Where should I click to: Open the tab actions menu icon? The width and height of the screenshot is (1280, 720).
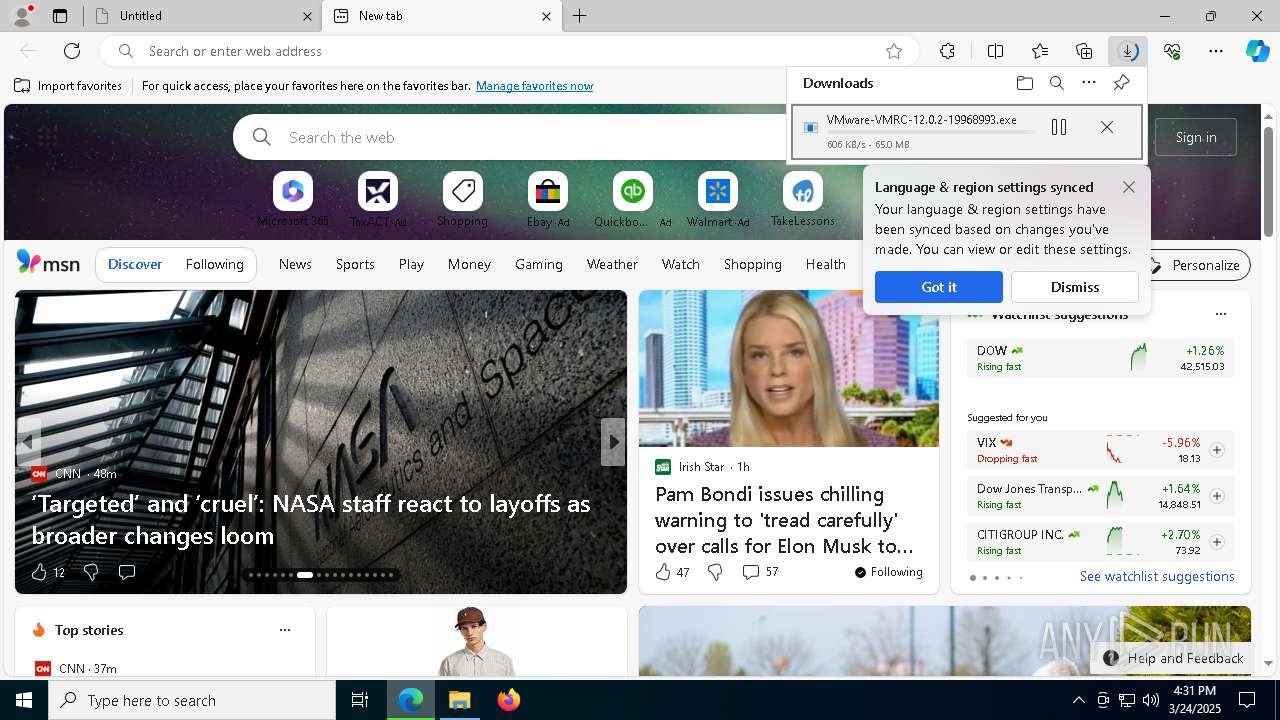tap(60, 16)
